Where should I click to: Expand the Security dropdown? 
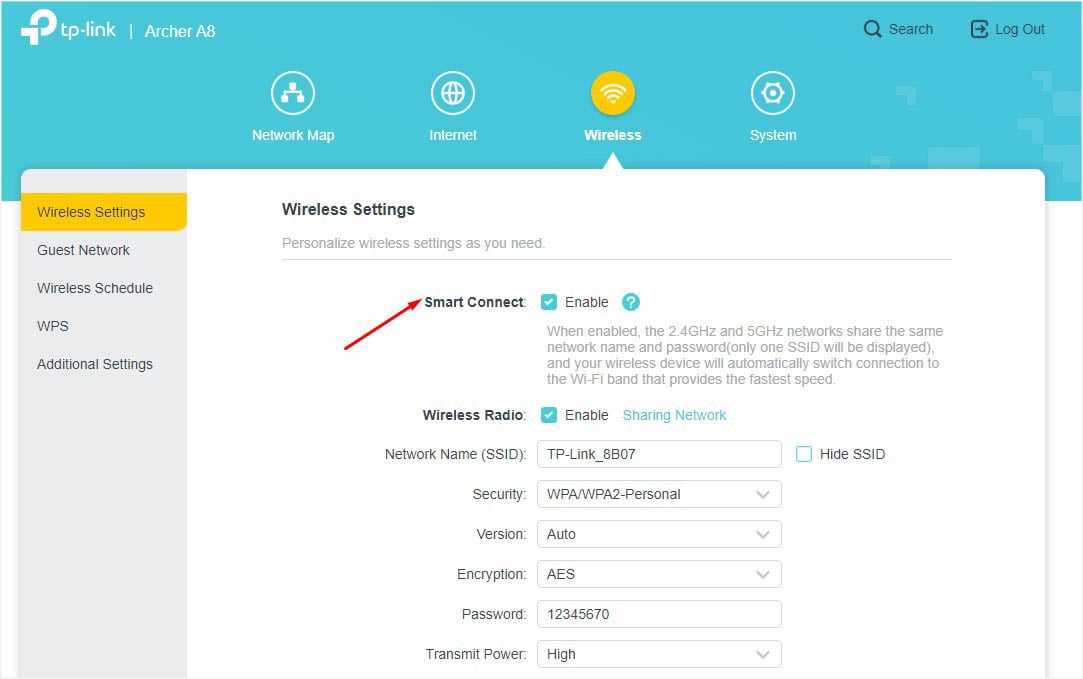660,494
